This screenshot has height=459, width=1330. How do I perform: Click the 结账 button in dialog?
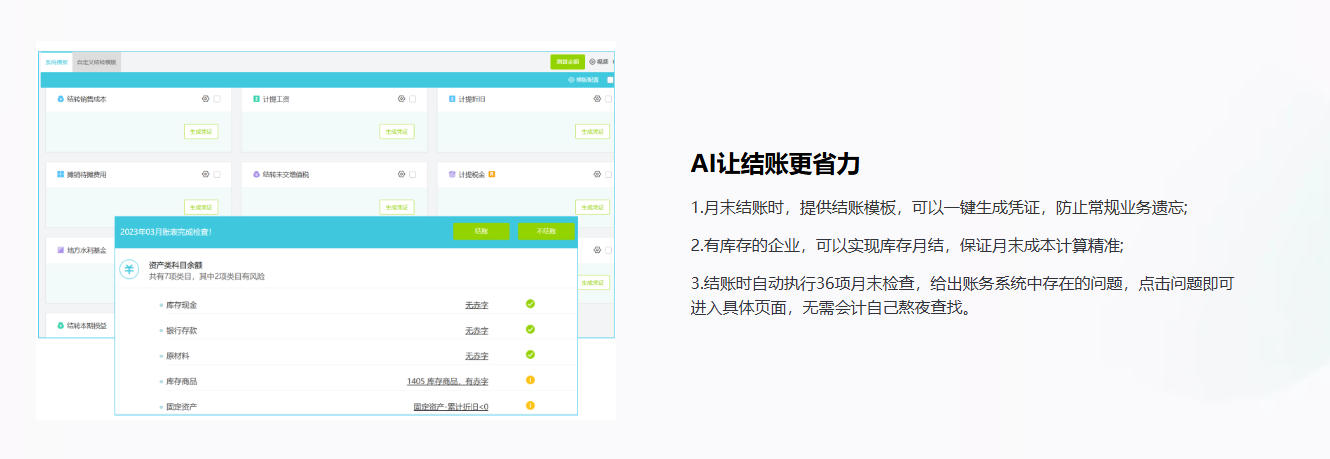pyautogui.click(x=481, y=231)
